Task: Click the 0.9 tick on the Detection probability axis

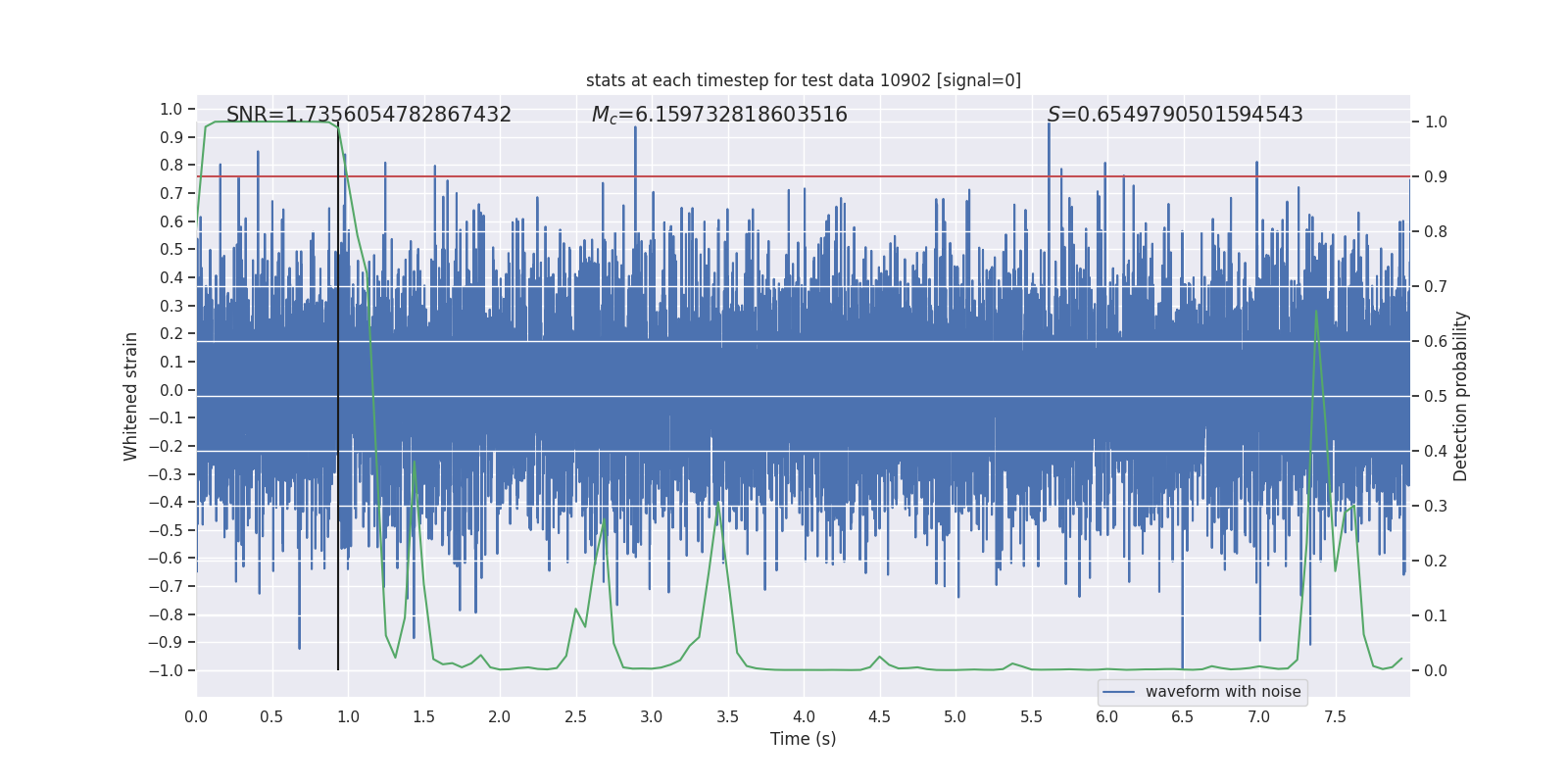Action: tap(1436, 177)
